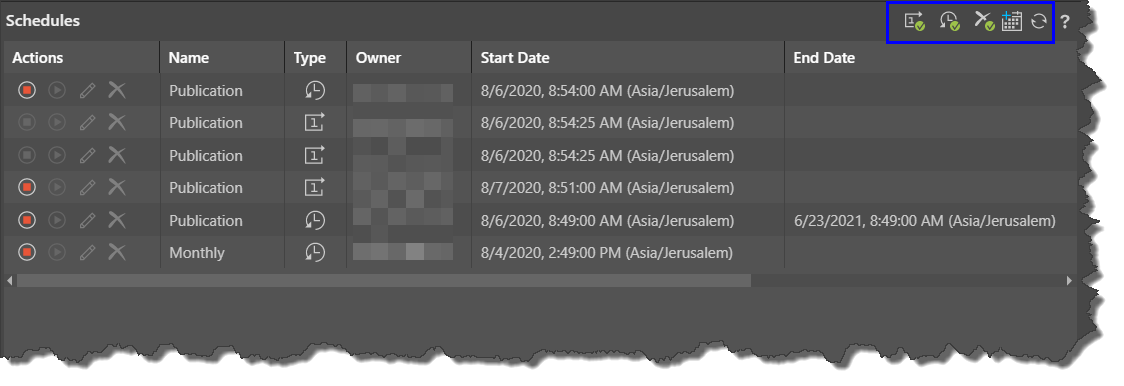Stop the Monthly schedule

click(x=27, y=253)
